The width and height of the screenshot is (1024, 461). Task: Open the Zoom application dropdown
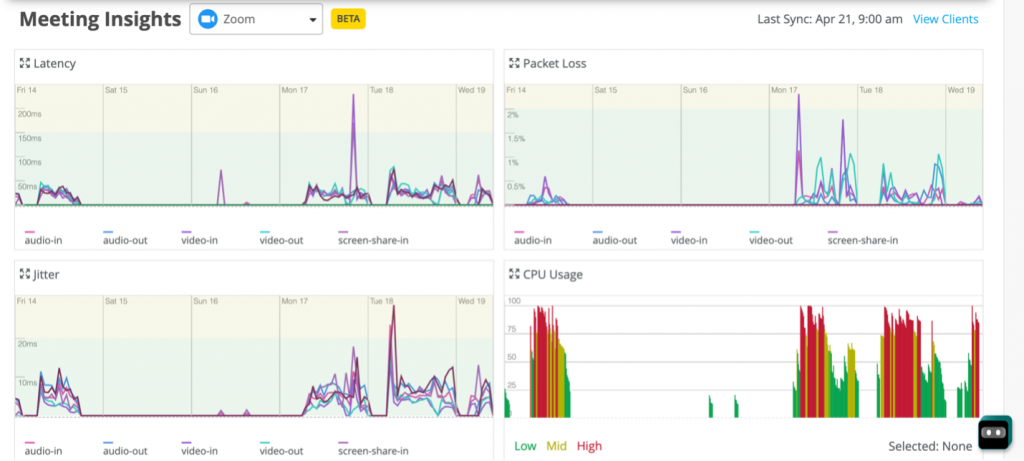pyautogui.click(x=256, y=19)
